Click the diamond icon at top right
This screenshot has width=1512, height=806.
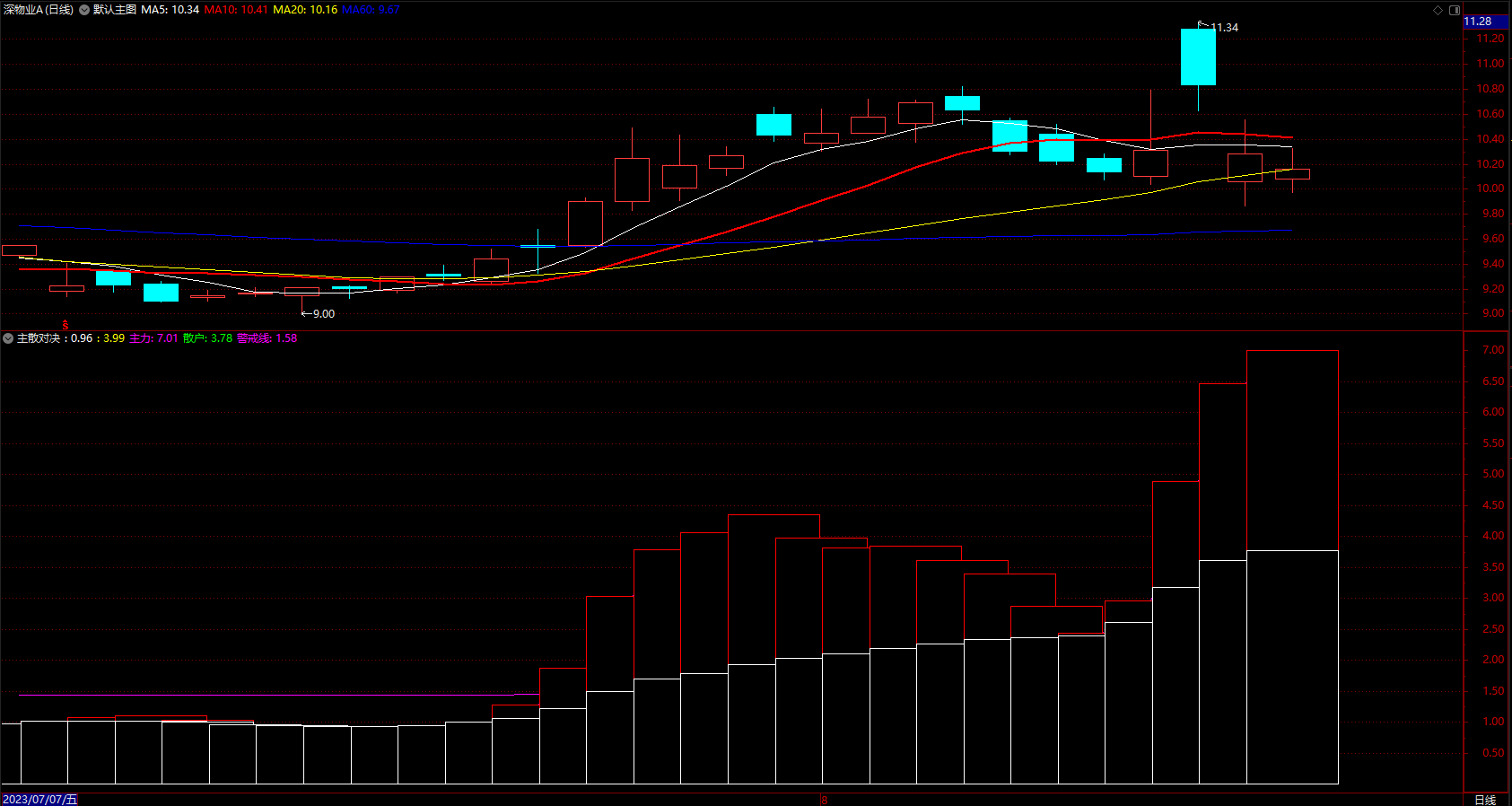coord(1438,10)
